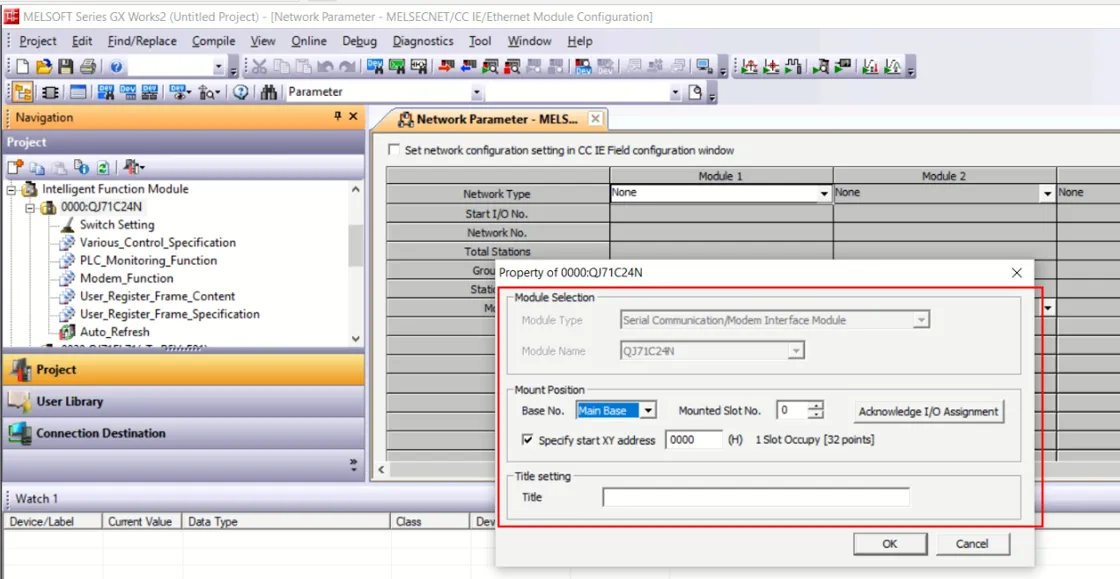Screen dimensions: 1120x579
Task: Click the blue Help question mark icon in the top toolbar
Action: (116, 67)
